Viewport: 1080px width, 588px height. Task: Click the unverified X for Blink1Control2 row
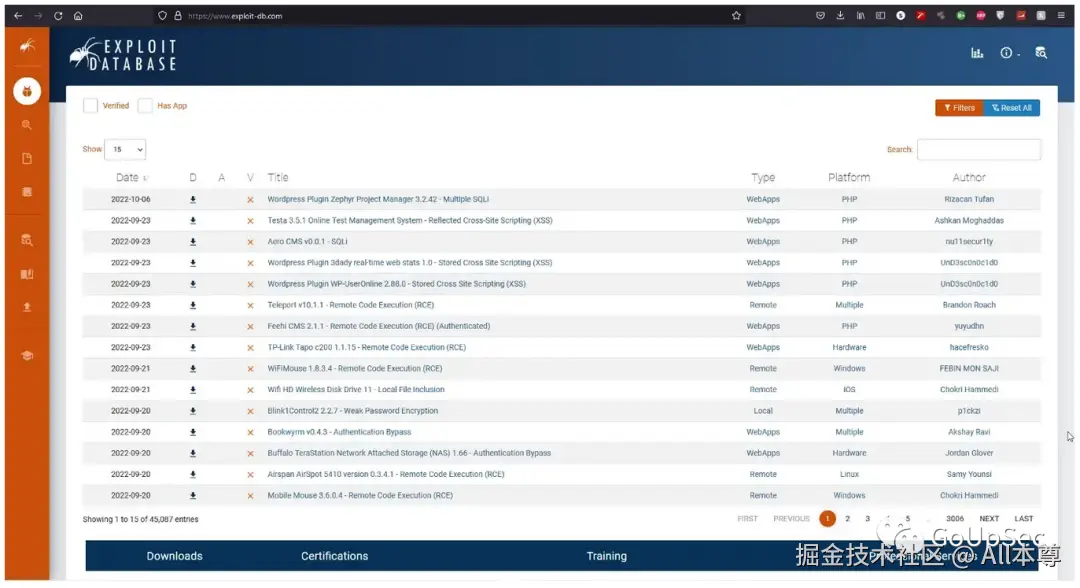click(250, 411)
